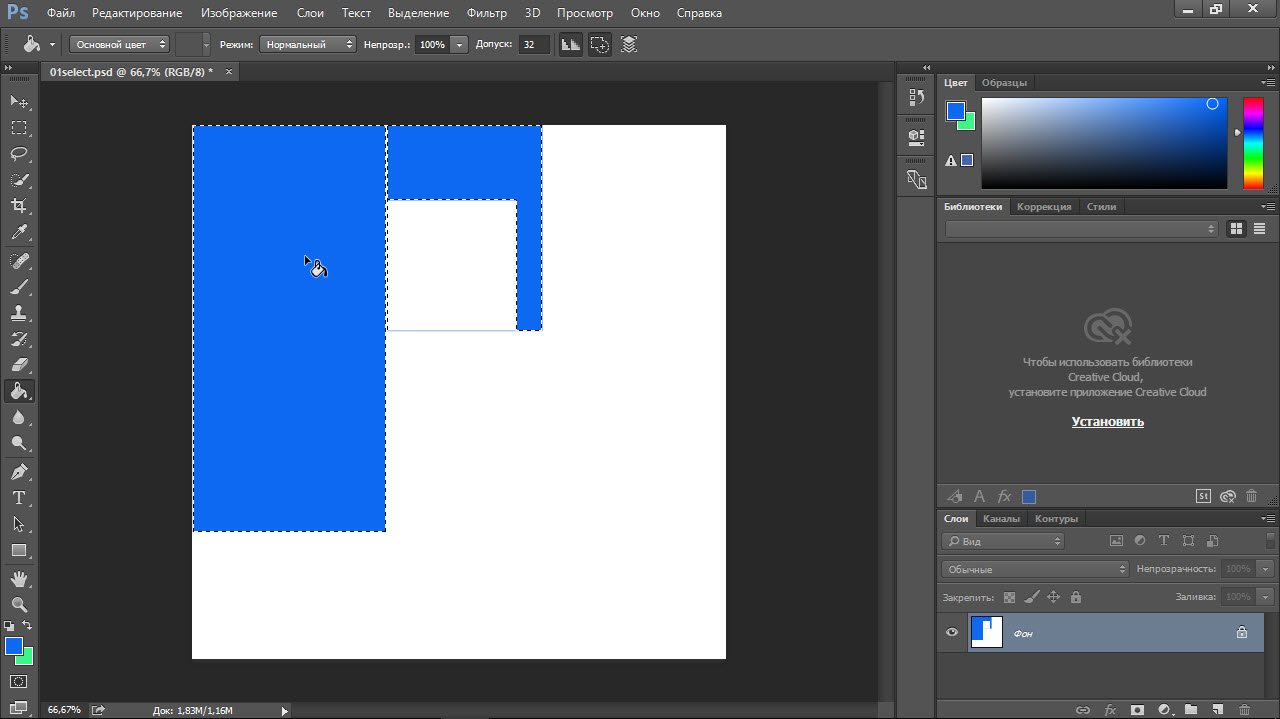
Task: Select the Hand tool
Action: click(x=19, y=579)
